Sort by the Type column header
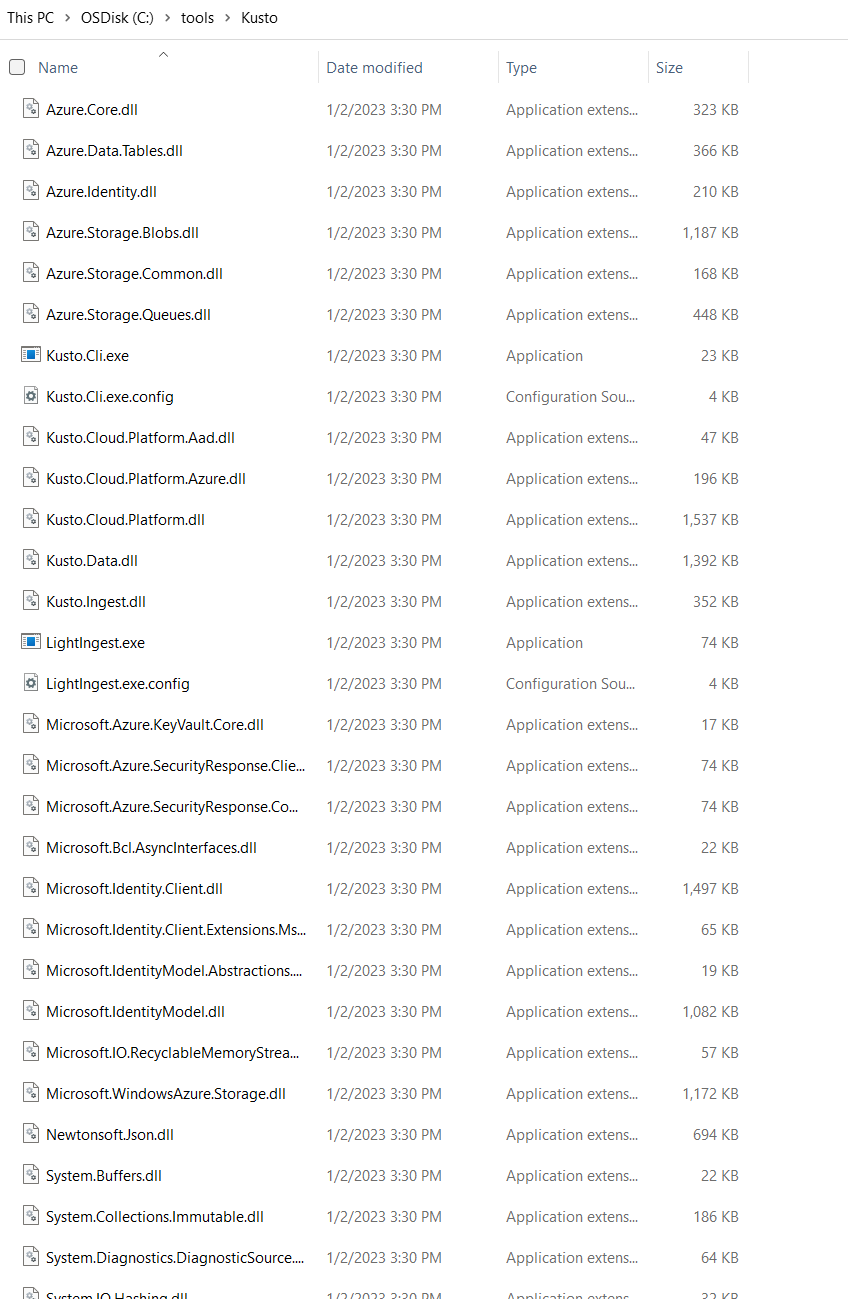This screenshot has width=848, height=1312. (x=522, y=68)
